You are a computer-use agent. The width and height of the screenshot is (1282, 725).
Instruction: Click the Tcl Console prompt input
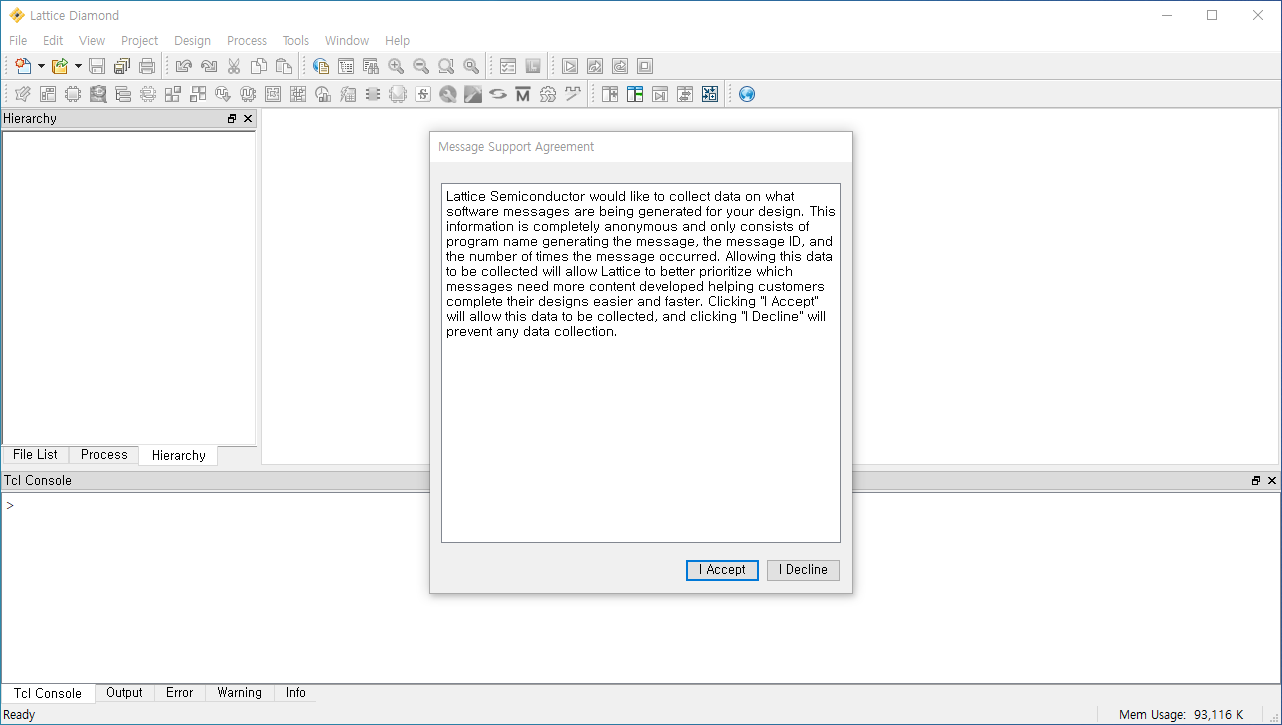pyautogui.click(x=640, y=588)
